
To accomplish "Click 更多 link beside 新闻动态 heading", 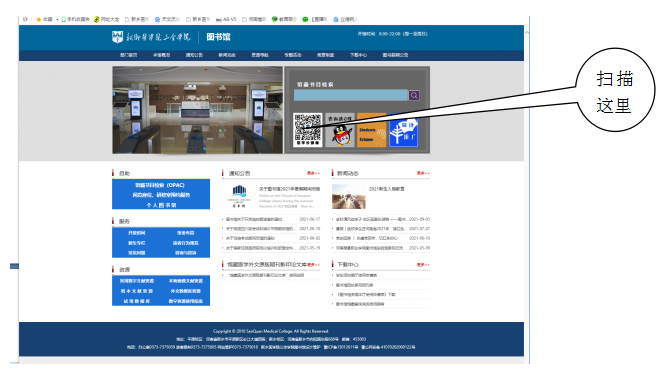I will [x=423, y=173].
